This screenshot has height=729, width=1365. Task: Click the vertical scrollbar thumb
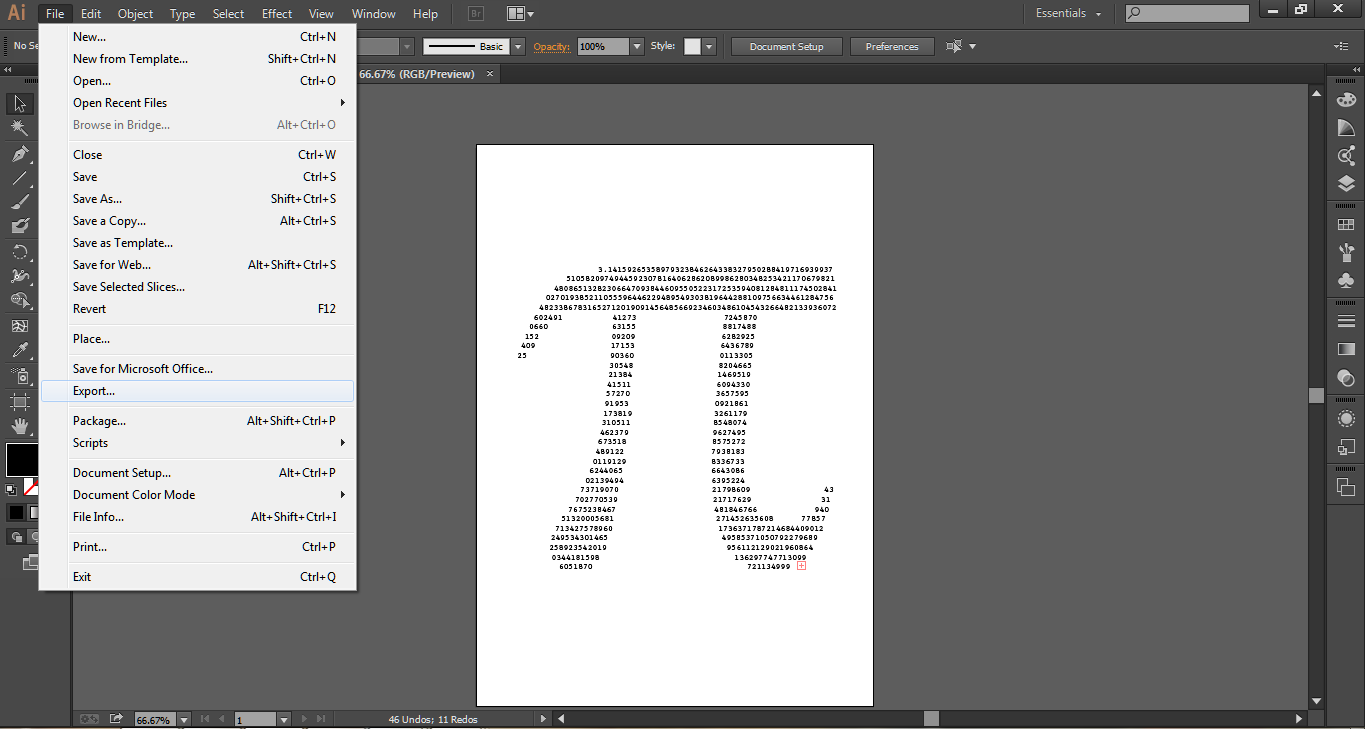[x=1317, y=395]
